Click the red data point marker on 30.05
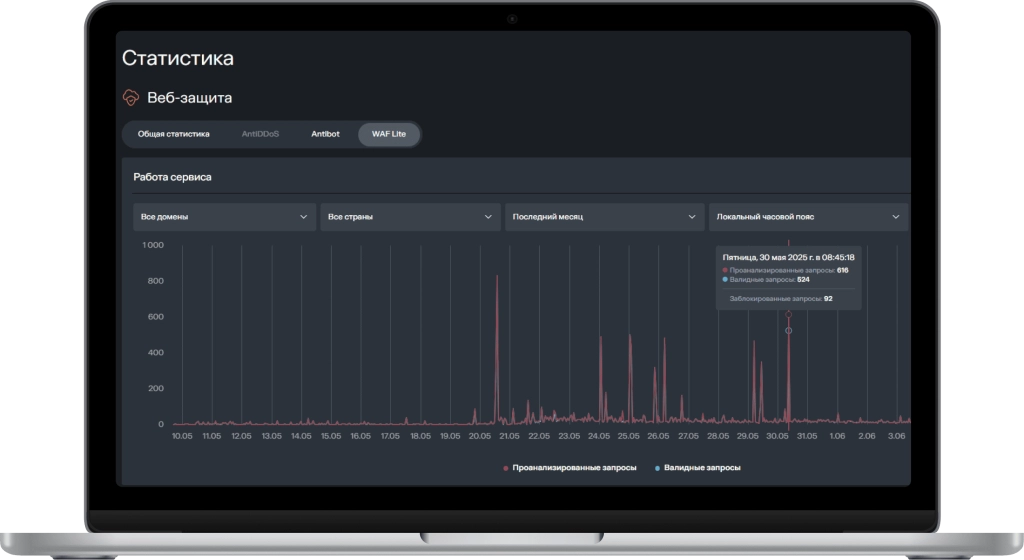 coord(788,315)
